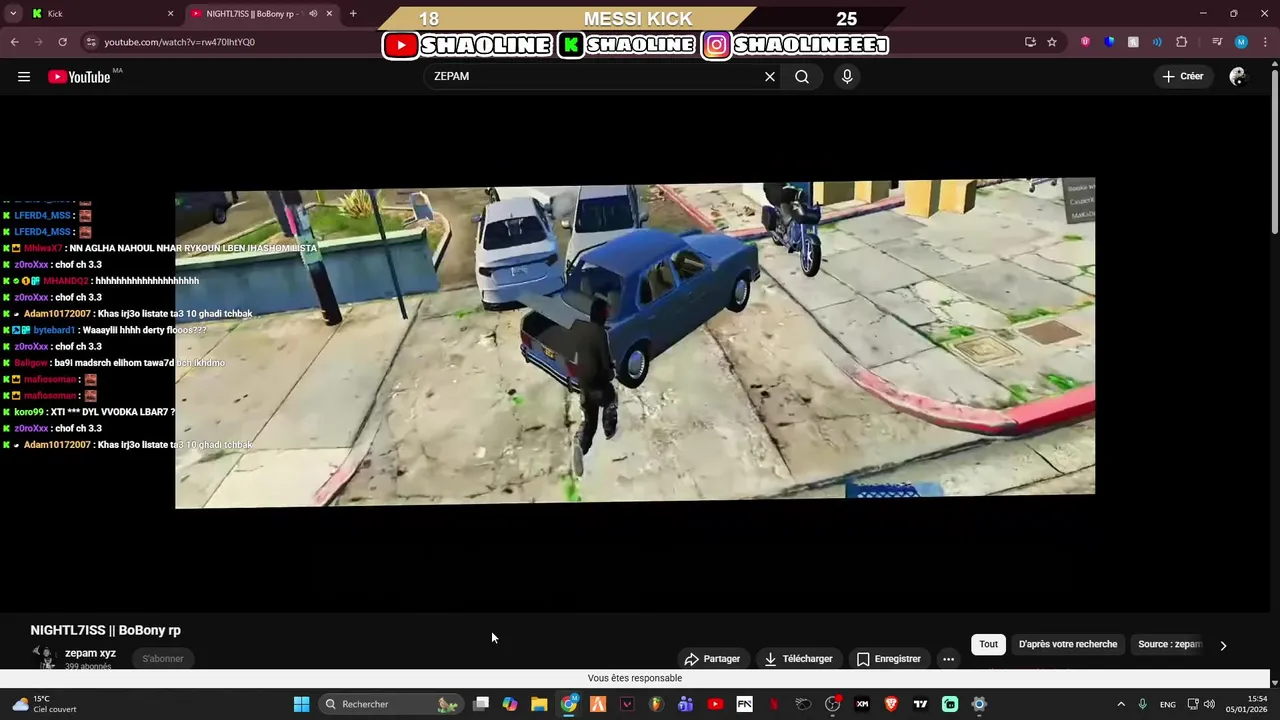
Task: Open the pink shield extension
Action: [x=1085, y=42]
